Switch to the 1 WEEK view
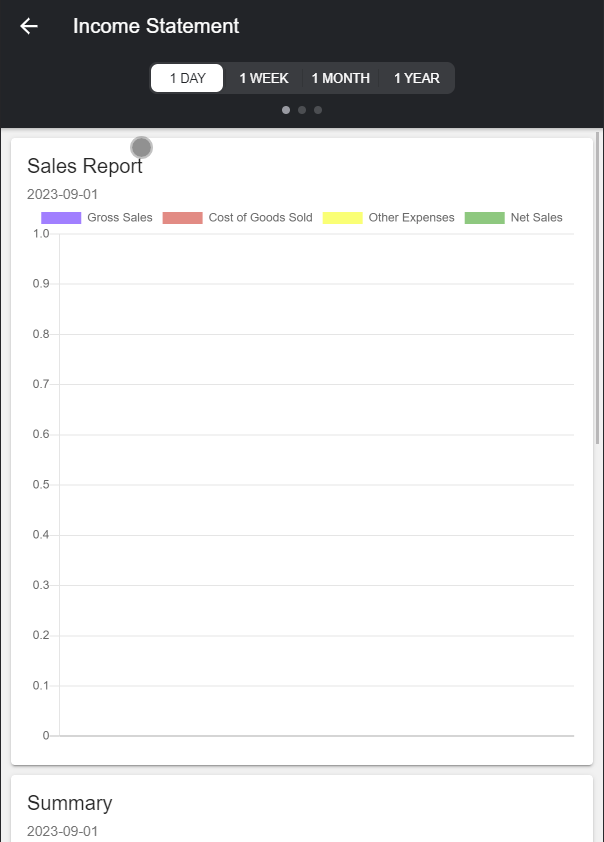The image size is (604, 842). (264, 78)
